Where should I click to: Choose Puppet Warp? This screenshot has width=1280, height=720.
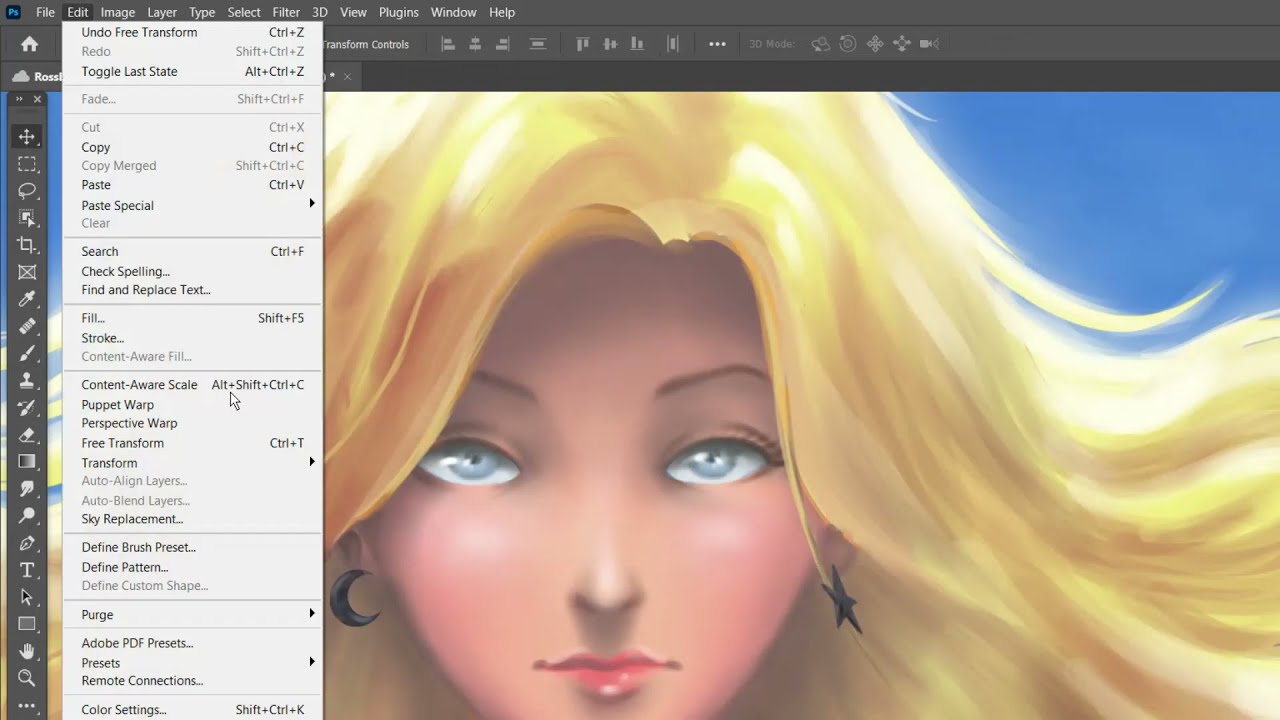(193, 405)
